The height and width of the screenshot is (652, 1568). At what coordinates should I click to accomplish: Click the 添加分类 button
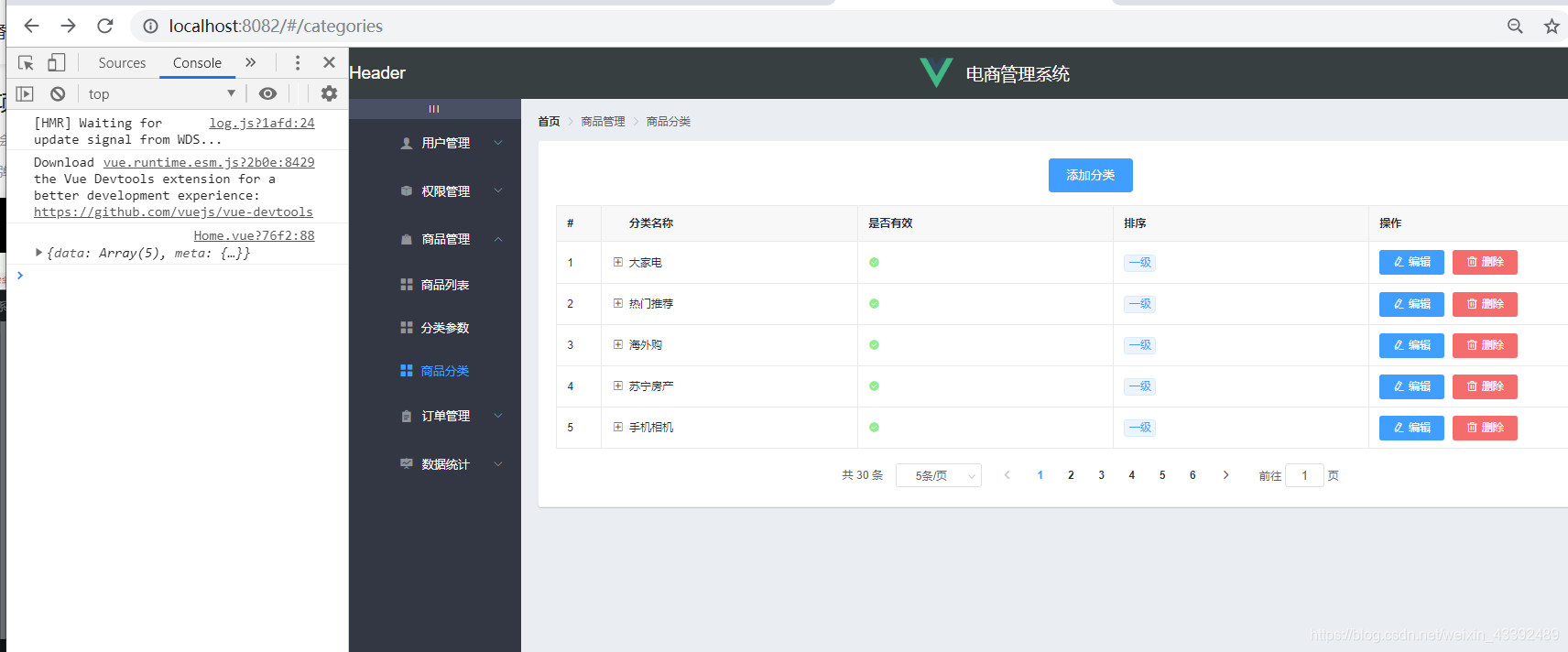(1090, 175)
